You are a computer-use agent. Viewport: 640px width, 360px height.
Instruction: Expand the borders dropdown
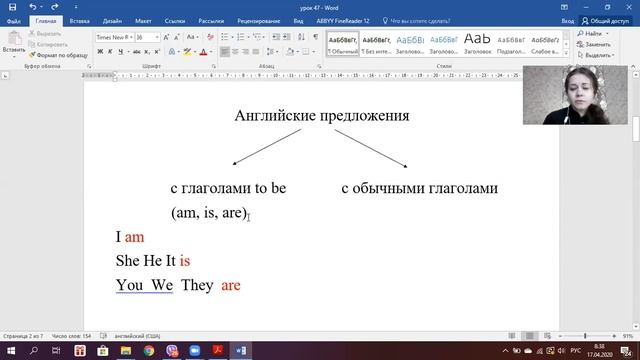point(313,52)
